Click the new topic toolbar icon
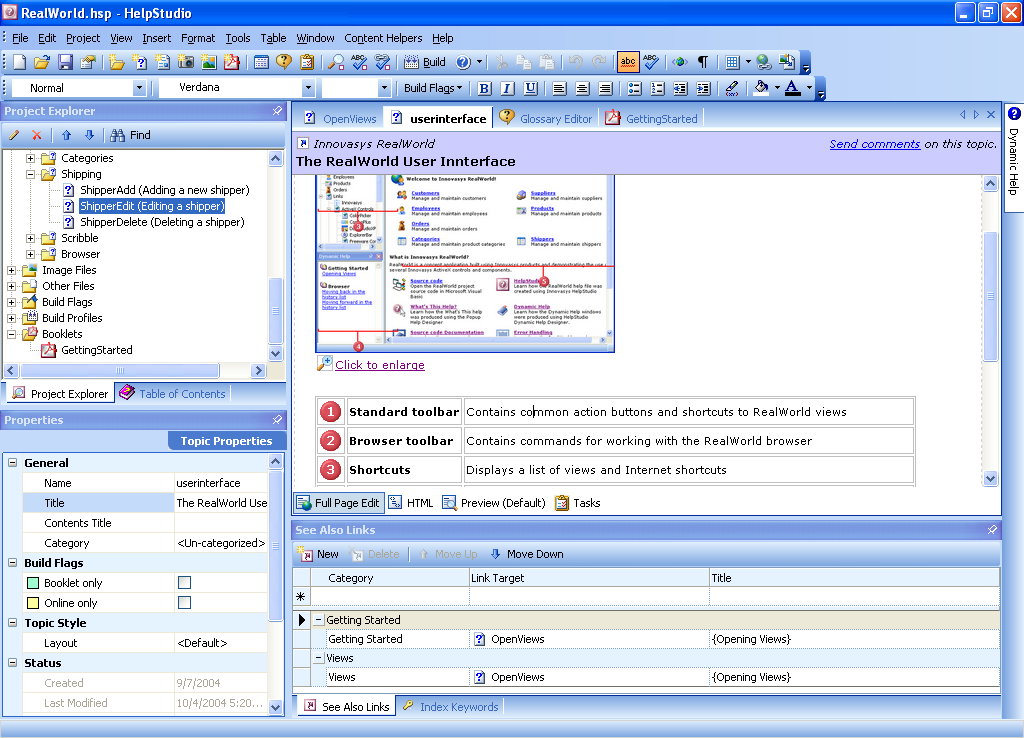 140,62
